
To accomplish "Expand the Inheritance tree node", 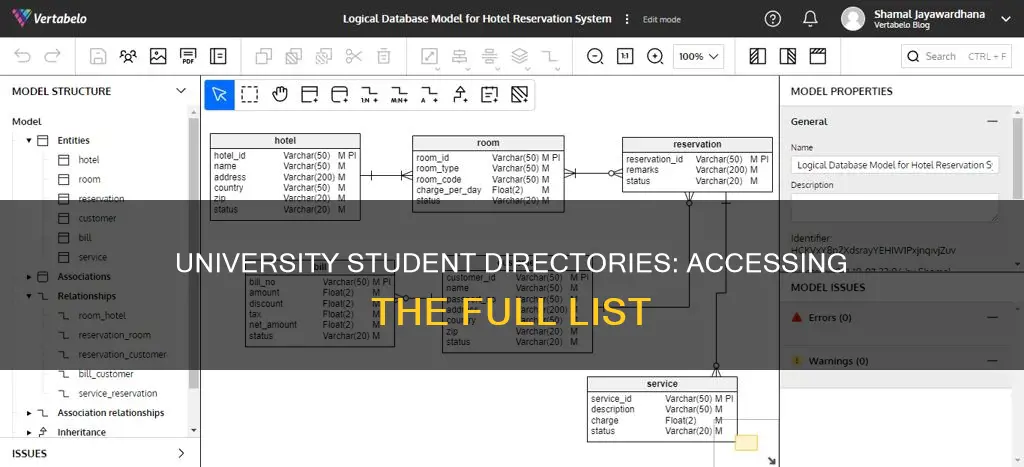I will (29, 432).
